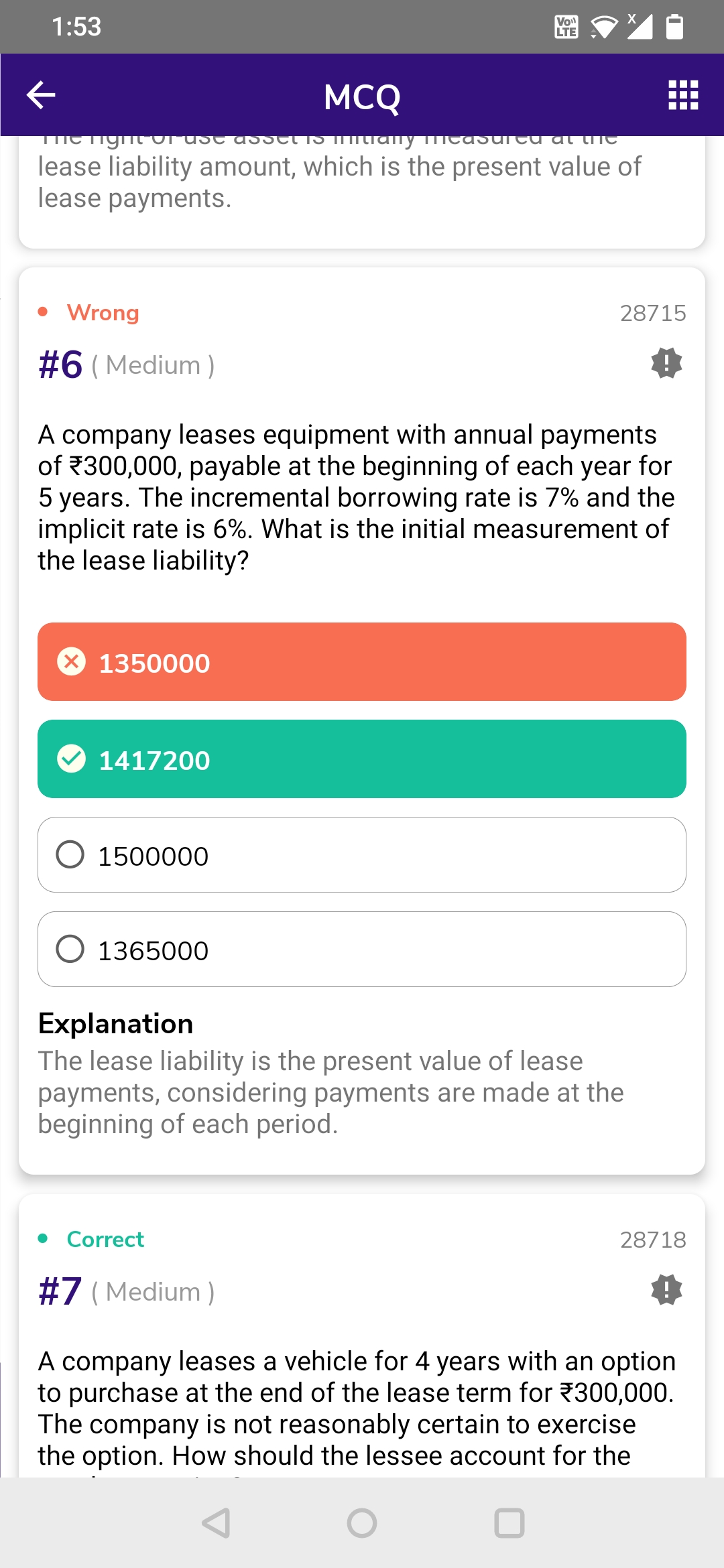Tap the Correct status label on #7
Image resolution: width=724 pixels, height=1568 pixels.
click(105, 1239)
